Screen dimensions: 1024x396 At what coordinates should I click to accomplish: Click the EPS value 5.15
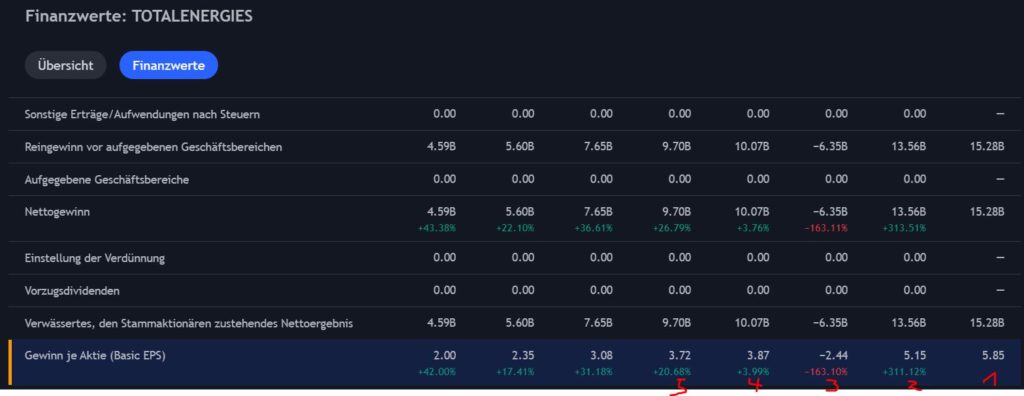pos(916,355)
